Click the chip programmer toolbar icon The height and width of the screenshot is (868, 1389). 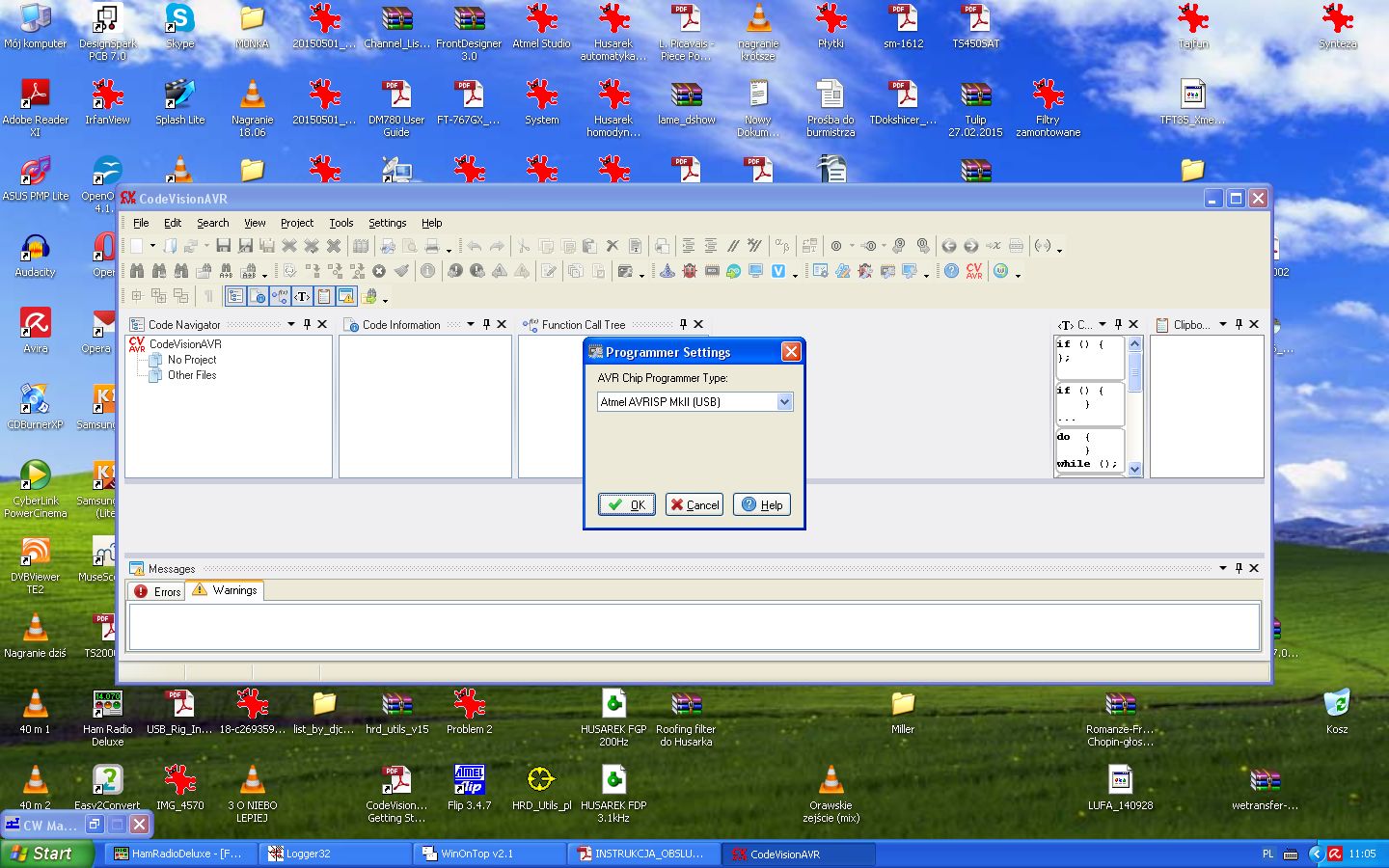coord(712,271)
